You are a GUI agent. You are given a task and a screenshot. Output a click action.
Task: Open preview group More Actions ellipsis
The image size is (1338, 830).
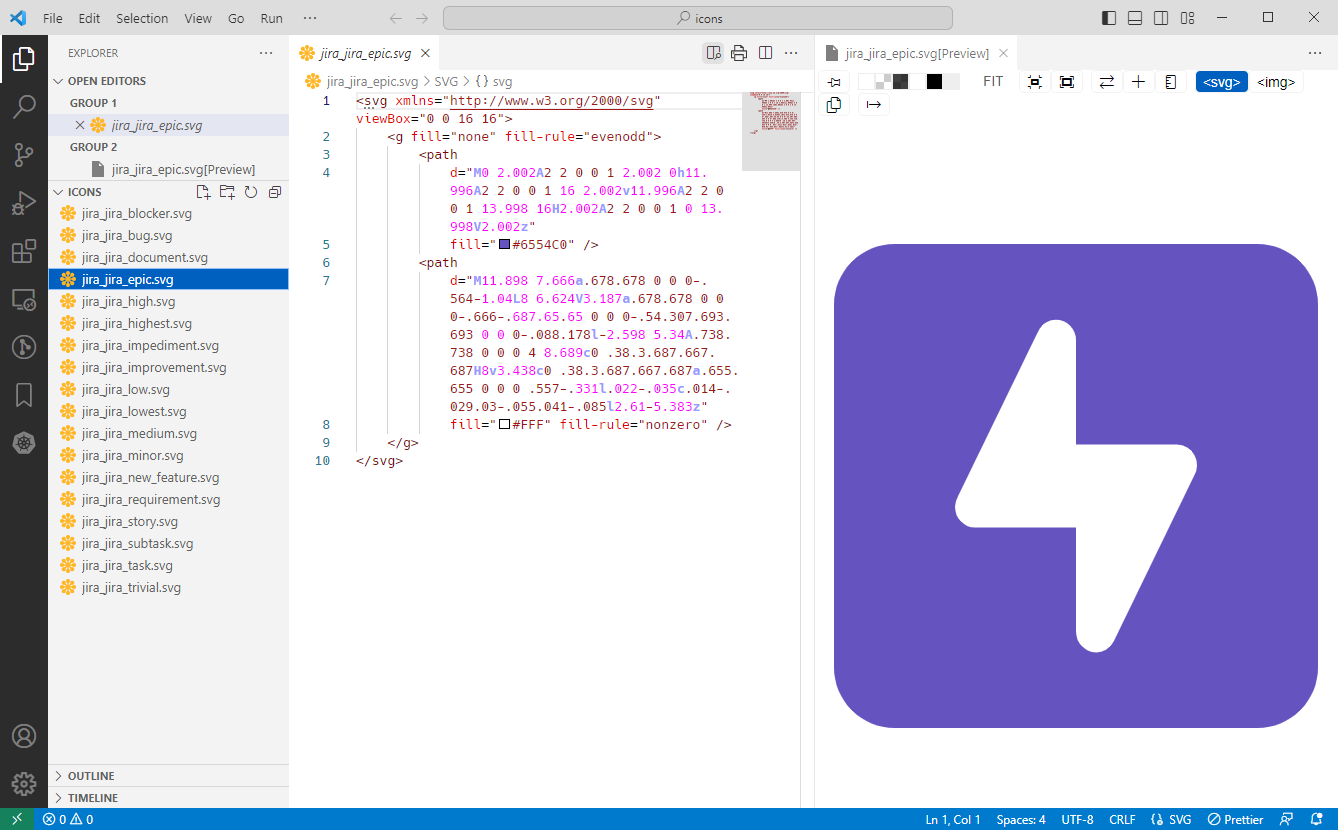point(1315,53)
